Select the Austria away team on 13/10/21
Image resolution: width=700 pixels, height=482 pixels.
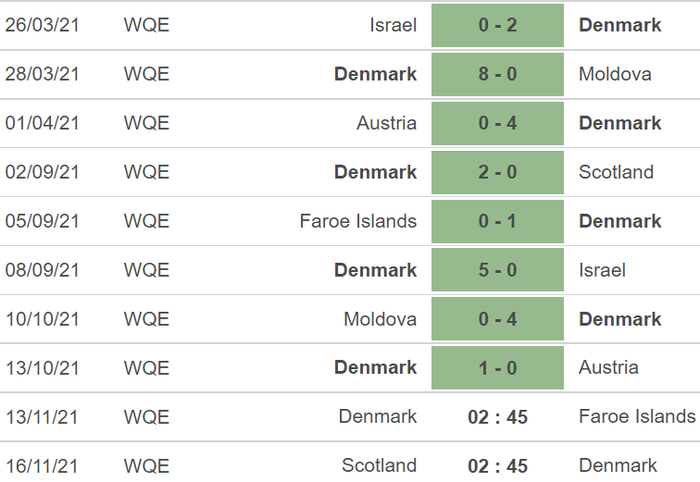[x=608, y=368]
